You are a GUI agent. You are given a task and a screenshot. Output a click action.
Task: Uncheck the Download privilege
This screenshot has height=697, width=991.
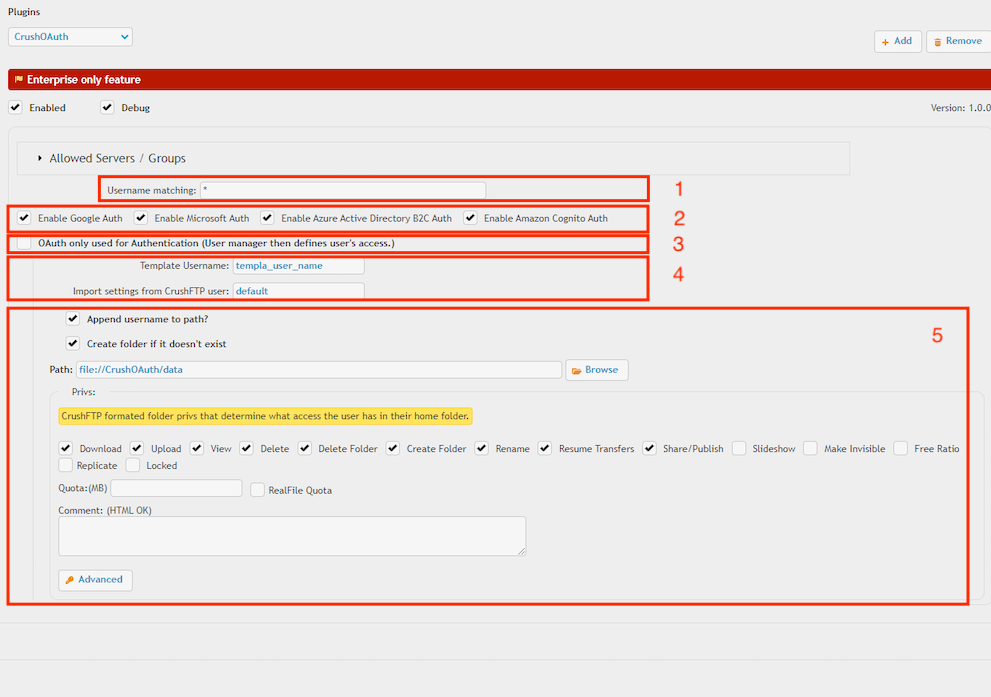tap(66, 448)
